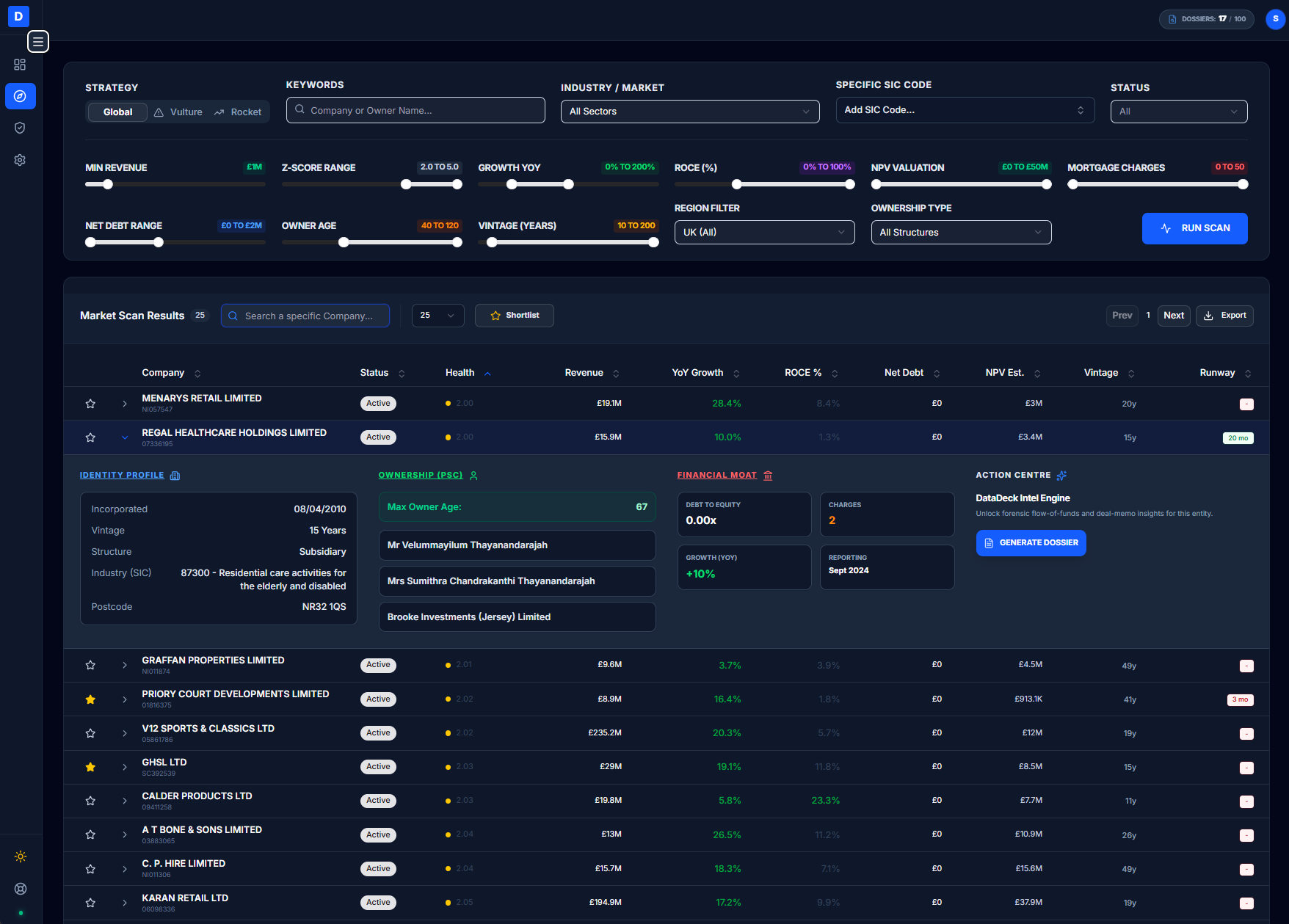Open the Ownership (PSC) person icon

tap(473, 475)
